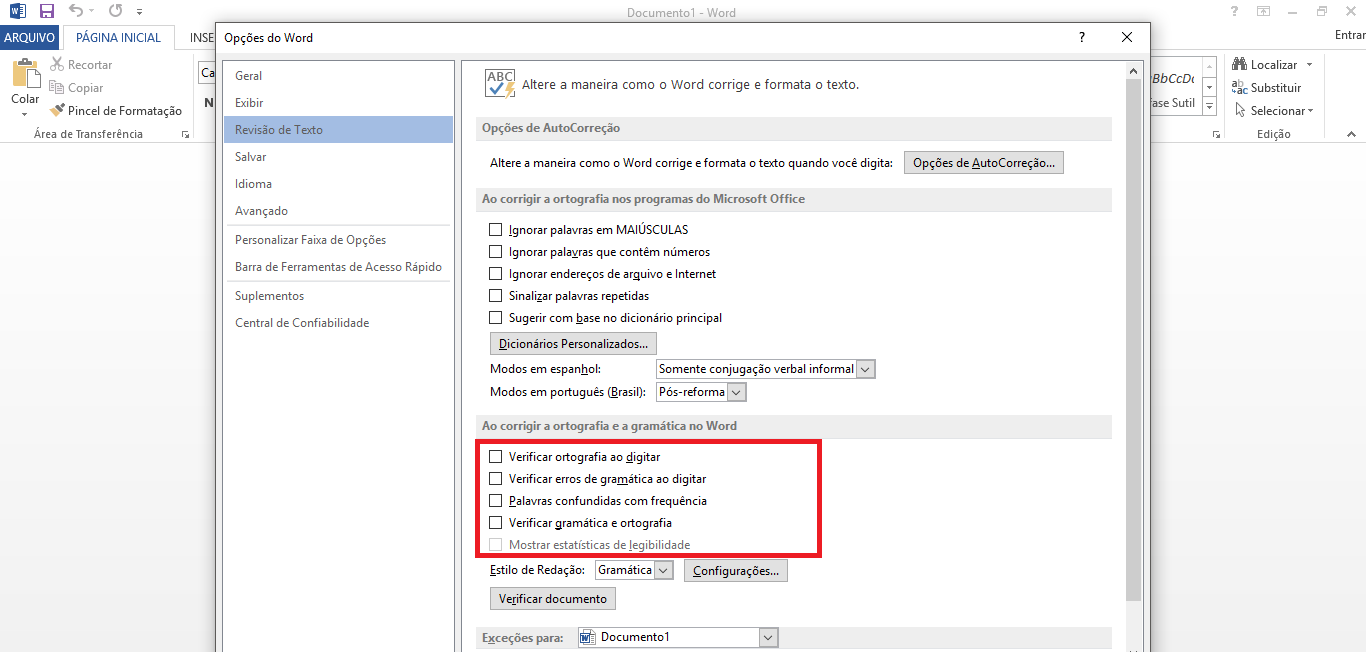Viewport: 1366px width, 652px height.
Task: Click the Localizar binoculars icon
Action: (1239, 64)
